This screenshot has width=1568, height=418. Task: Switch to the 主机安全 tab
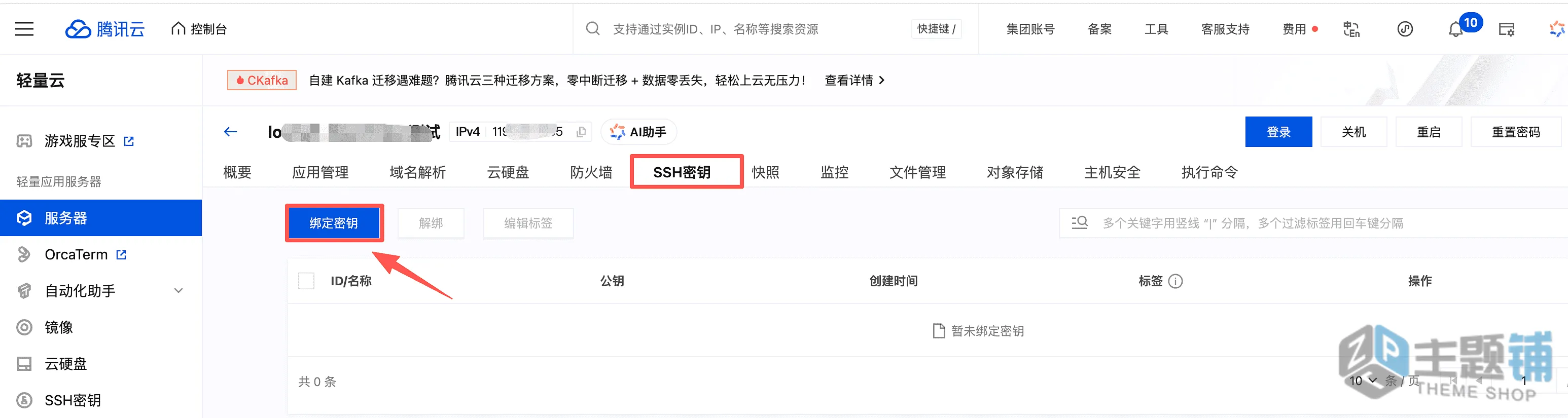coord(1112,172)
